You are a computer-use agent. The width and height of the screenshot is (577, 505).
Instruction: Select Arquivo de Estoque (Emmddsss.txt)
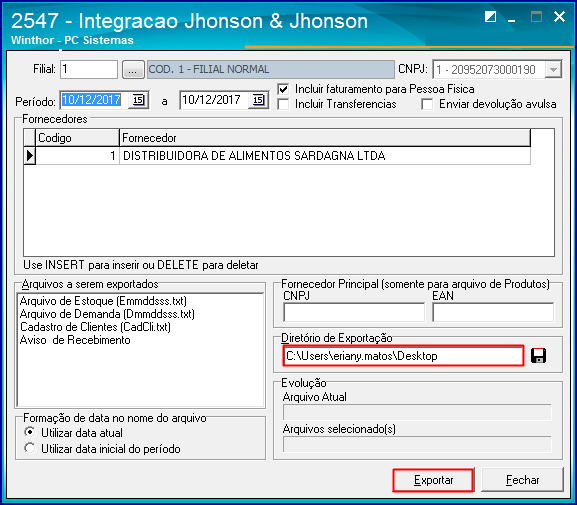click(103, 301)
